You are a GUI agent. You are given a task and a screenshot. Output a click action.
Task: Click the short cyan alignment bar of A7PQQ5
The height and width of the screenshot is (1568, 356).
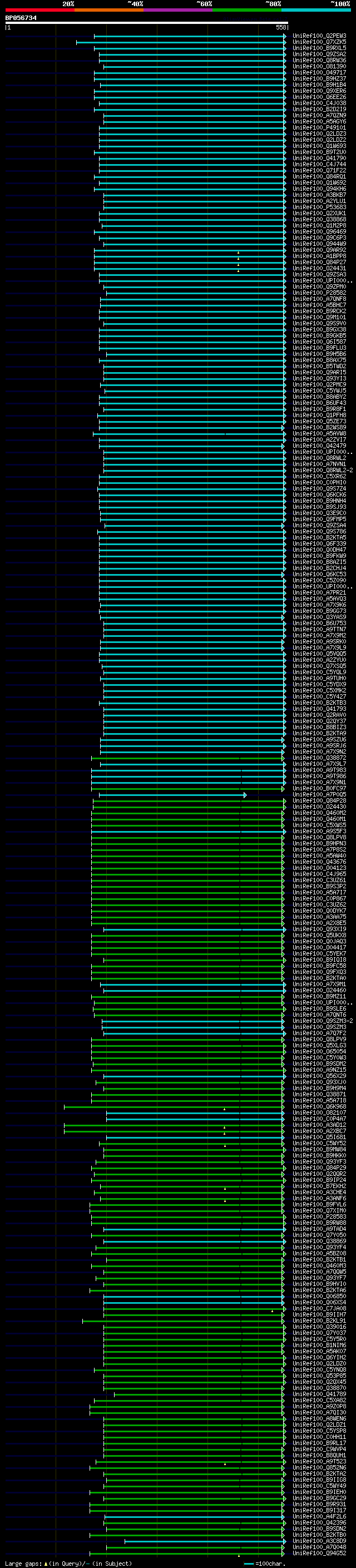click(x=173, y=795)
